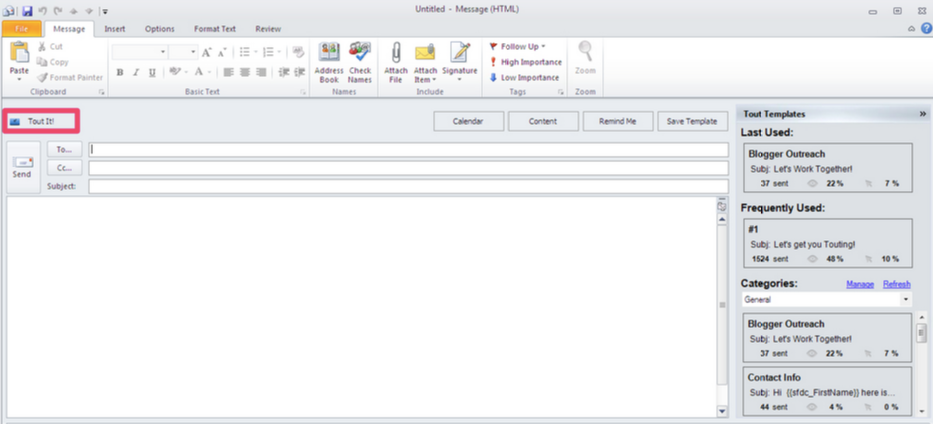Screen dimensions: 933x424
Task: Activate the Format Painter
Action: coord(70,77)
